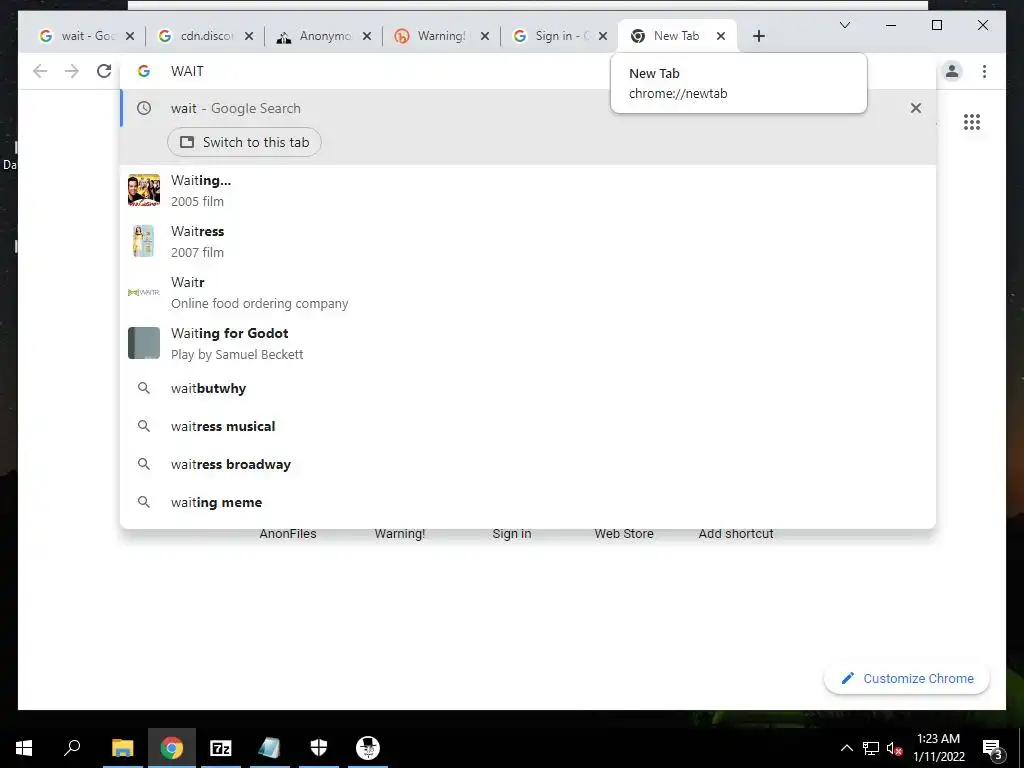Select 'Waiting... 2005 film' suggestion
The height and width of the screenshot is (768, 1024).
pos(528,191)
